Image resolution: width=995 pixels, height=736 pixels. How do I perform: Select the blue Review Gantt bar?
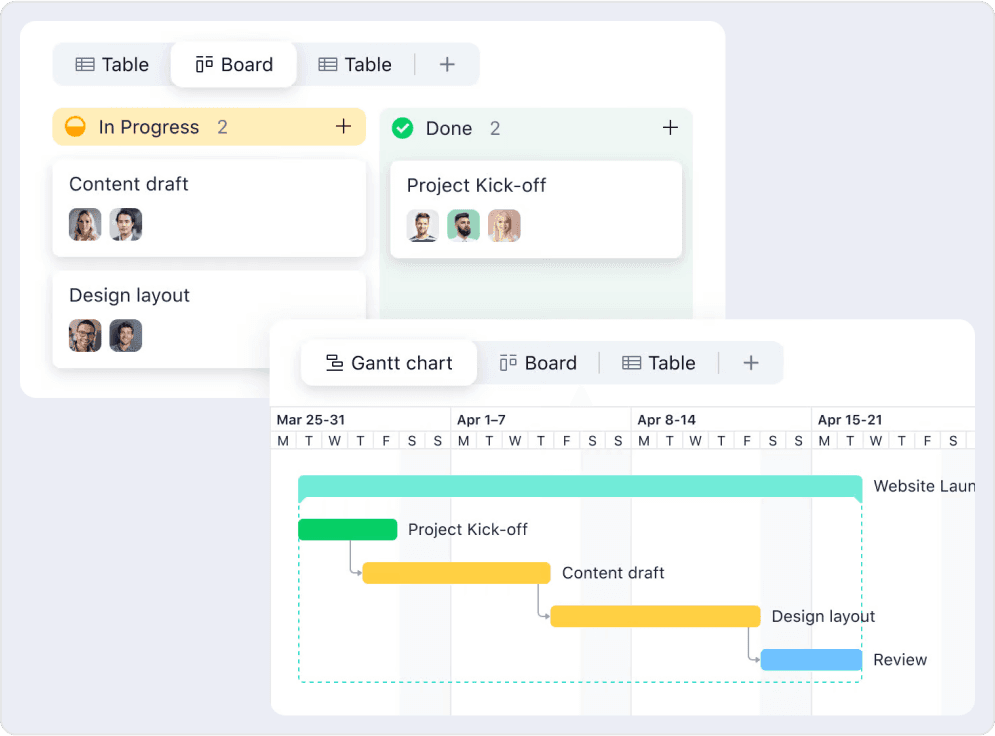coord(811,660)
